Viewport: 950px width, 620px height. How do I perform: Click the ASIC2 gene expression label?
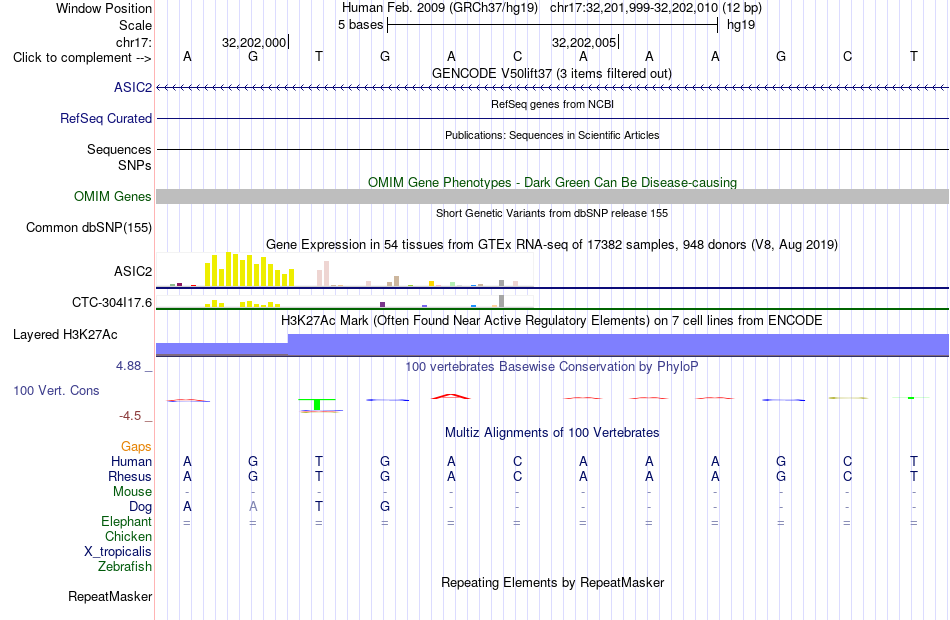pos(133,272)
